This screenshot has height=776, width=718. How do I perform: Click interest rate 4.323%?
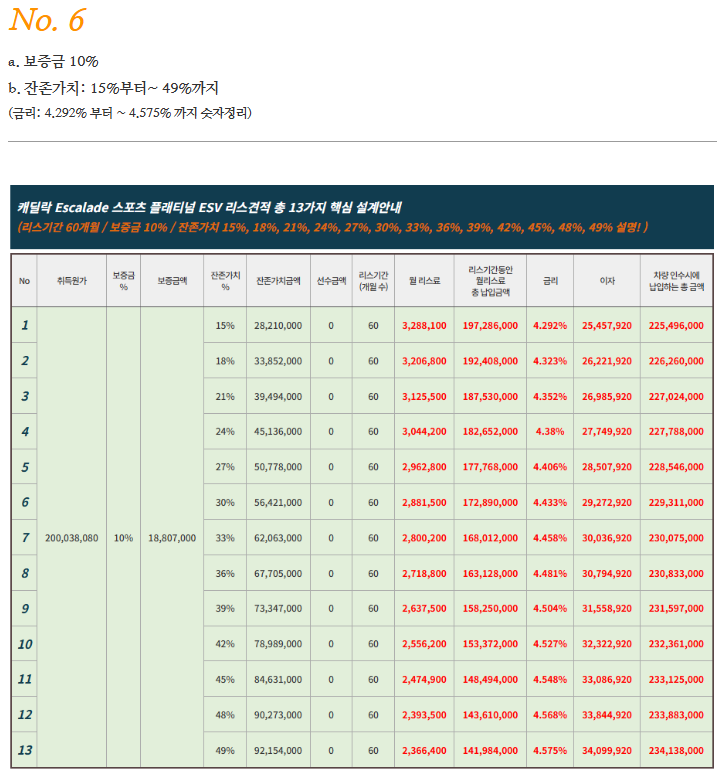(x=550, y=361)
